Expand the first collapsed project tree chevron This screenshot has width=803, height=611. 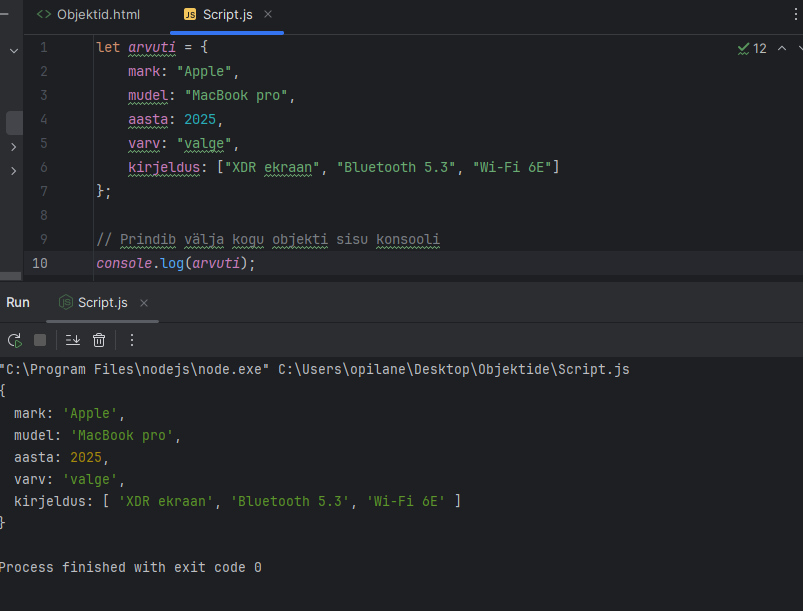click(13, 147)
